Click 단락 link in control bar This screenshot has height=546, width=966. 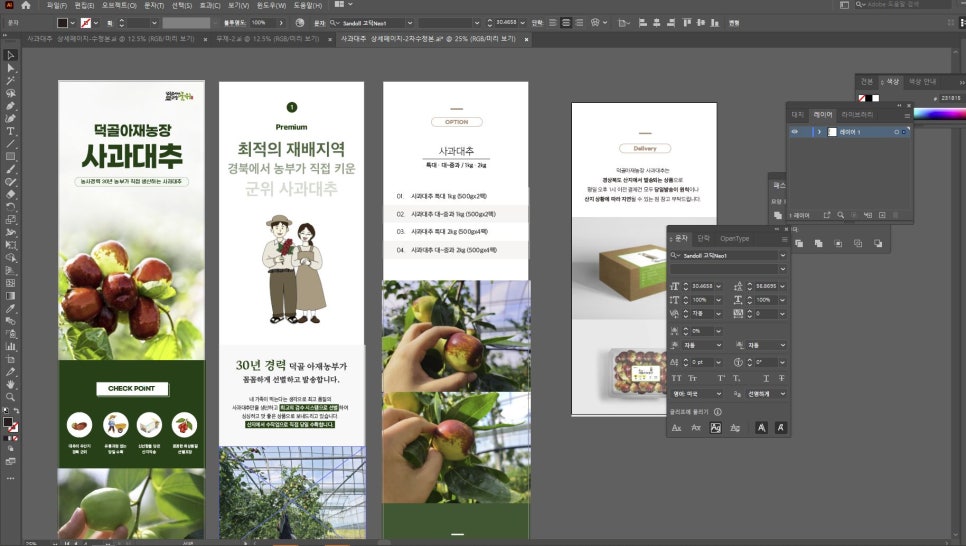click(537, 23)
